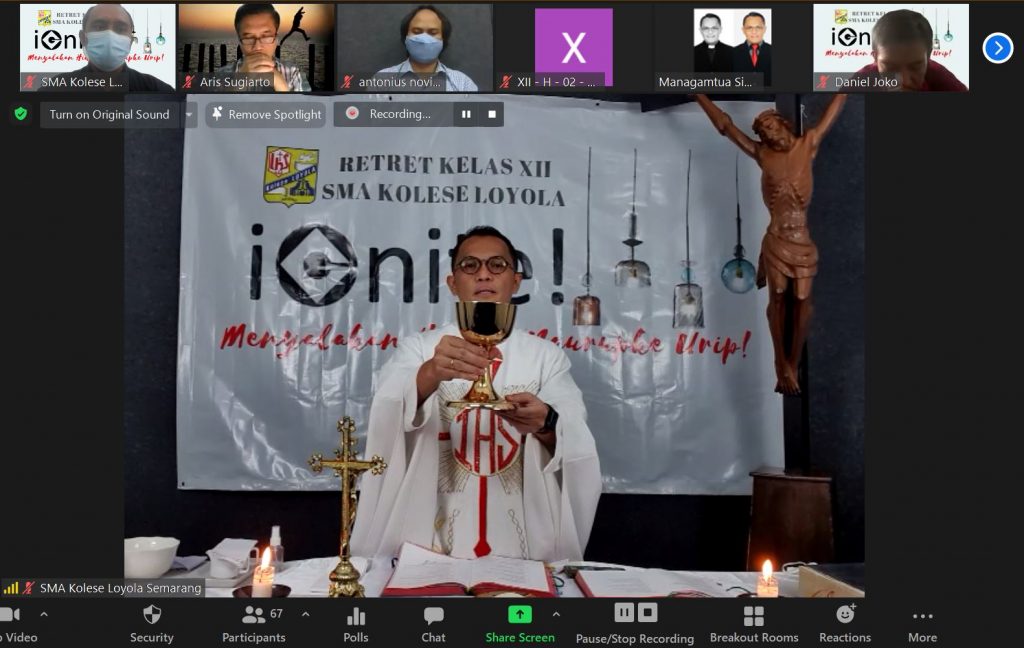Click muted mic icon on Daniel Joko
1024x648 pixels.
coord(823,82)
